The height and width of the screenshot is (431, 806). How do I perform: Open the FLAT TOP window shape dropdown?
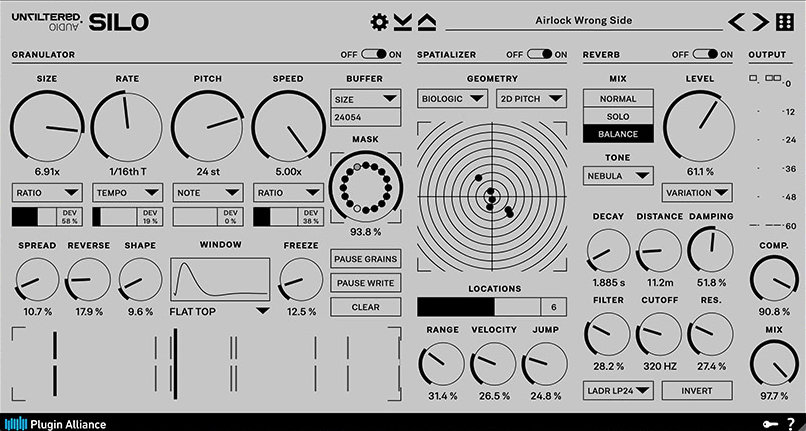pyautogui.click(x=219, y=311)
